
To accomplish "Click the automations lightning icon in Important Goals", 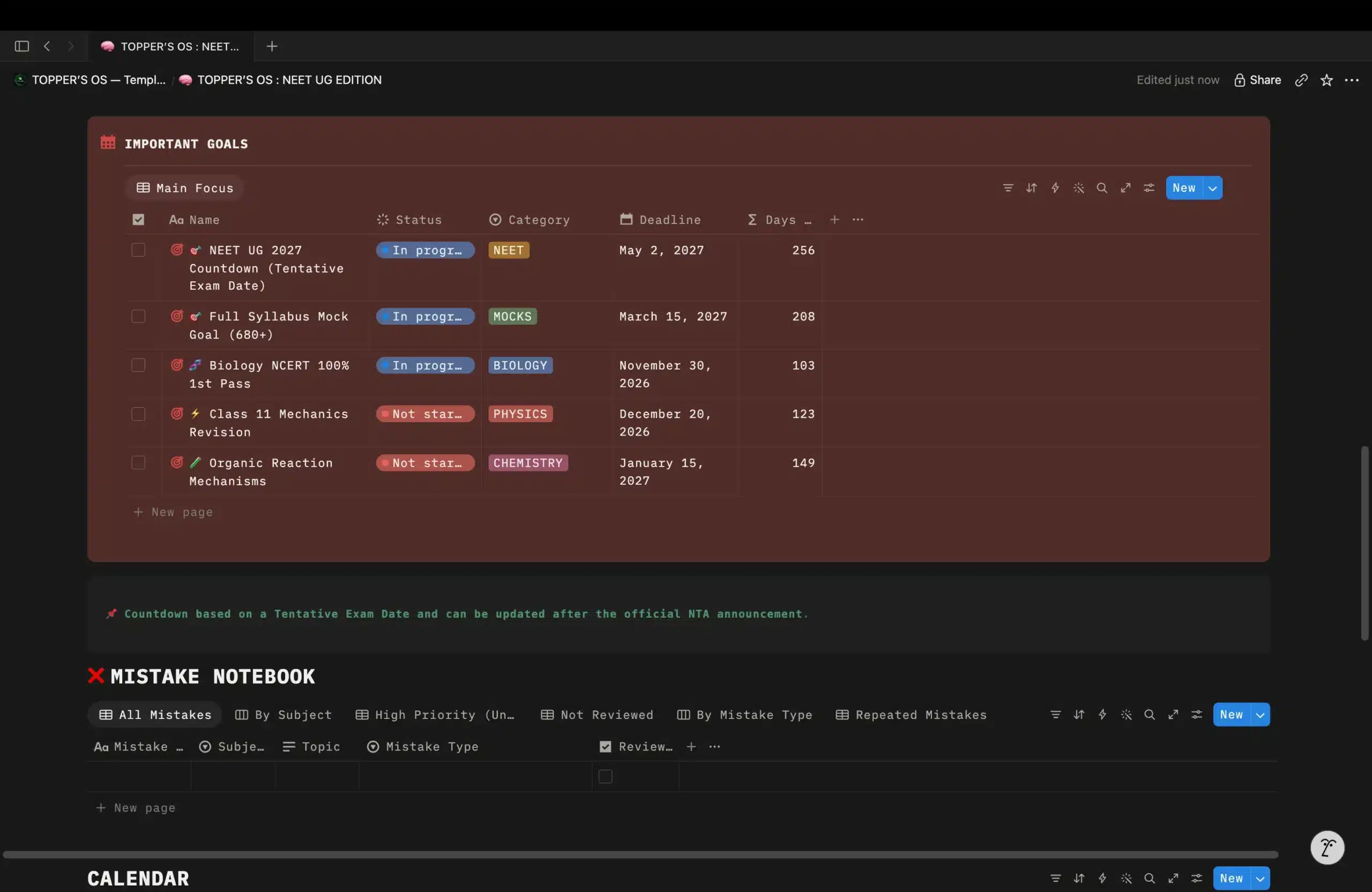I will tap(1055, 188).
